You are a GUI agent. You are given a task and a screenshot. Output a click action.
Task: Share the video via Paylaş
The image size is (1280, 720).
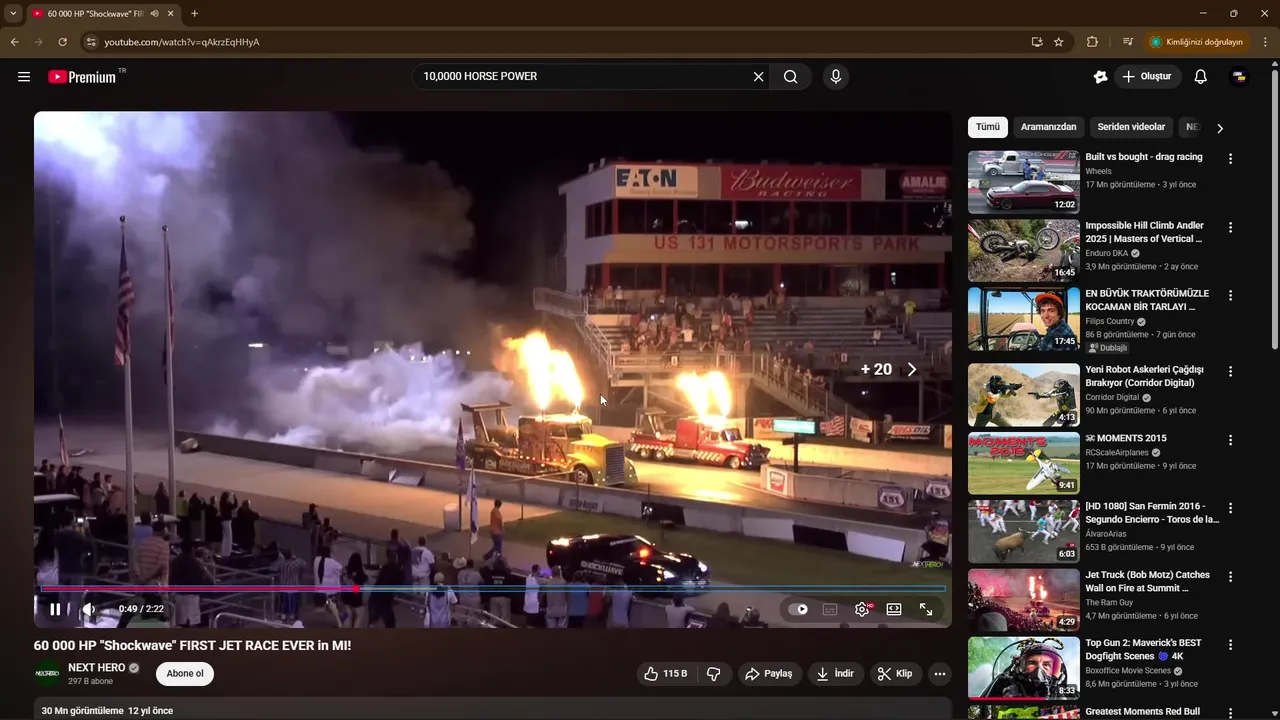(768, 674)
